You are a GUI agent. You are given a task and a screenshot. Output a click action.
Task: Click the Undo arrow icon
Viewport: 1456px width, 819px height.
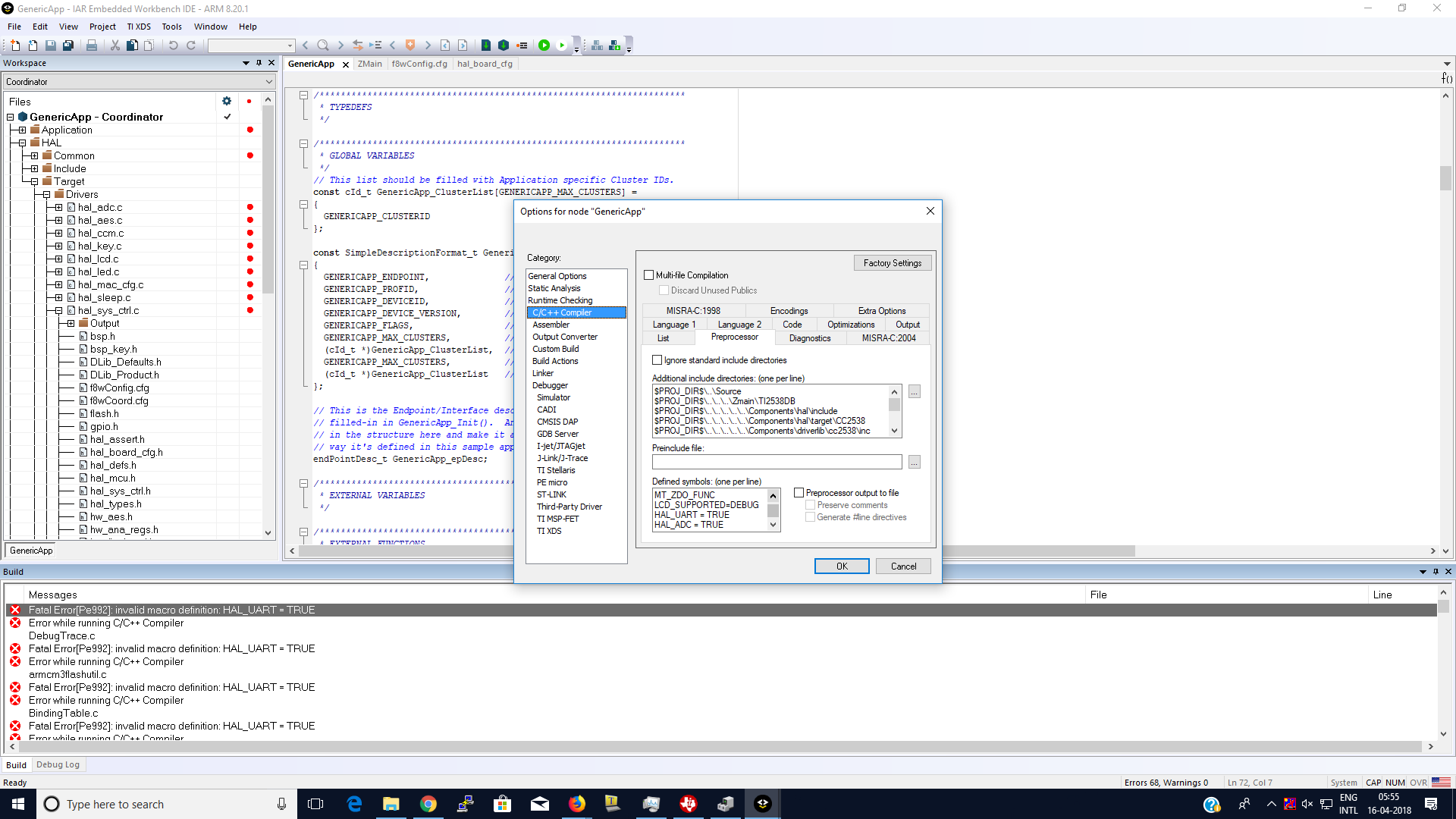tap(173, 45)
